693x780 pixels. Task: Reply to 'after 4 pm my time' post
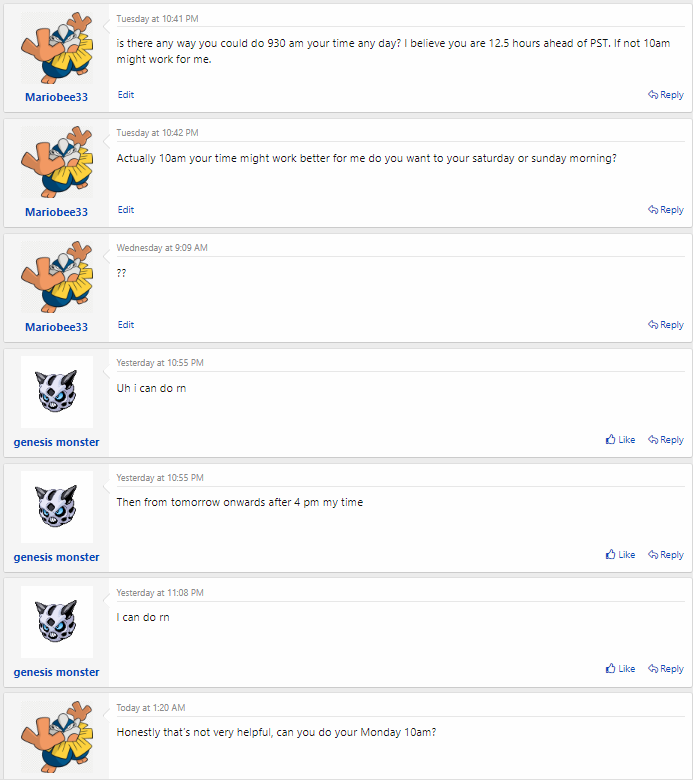666,555
